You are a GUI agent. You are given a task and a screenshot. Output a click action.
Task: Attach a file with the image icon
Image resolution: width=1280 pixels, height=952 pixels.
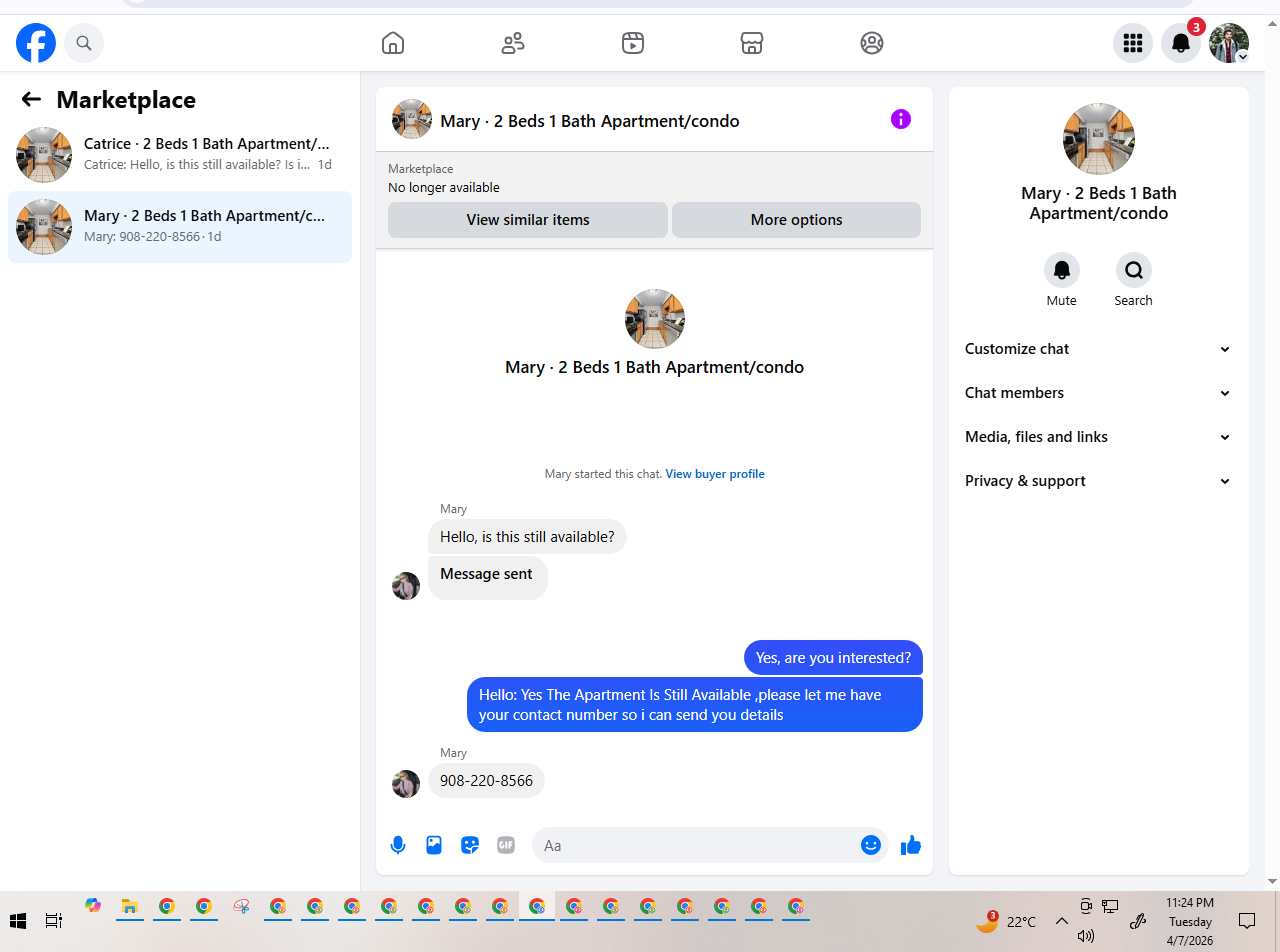434,845
